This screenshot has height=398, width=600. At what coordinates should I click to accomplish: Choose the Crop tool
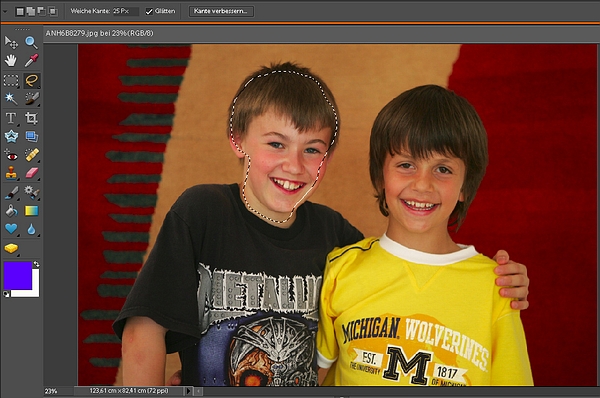[x=31, y=118]
